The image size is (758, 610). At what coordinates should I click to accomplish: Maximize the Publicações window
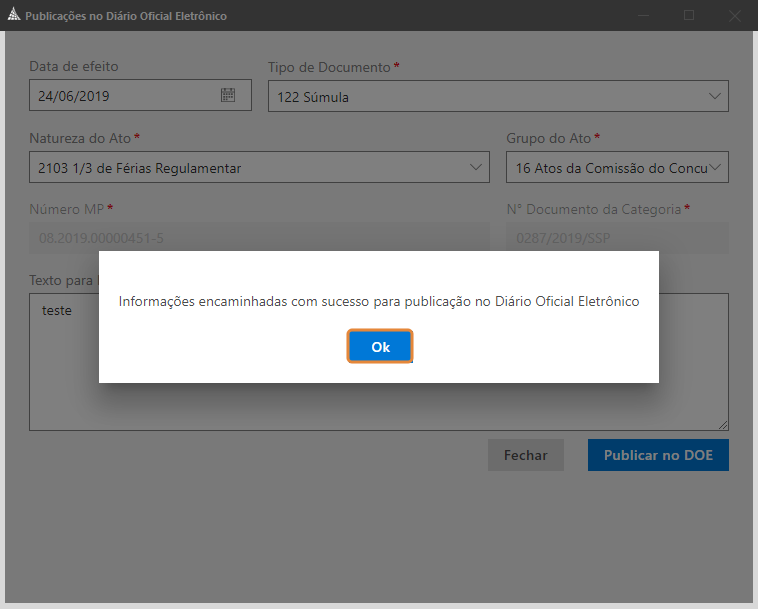689,15
